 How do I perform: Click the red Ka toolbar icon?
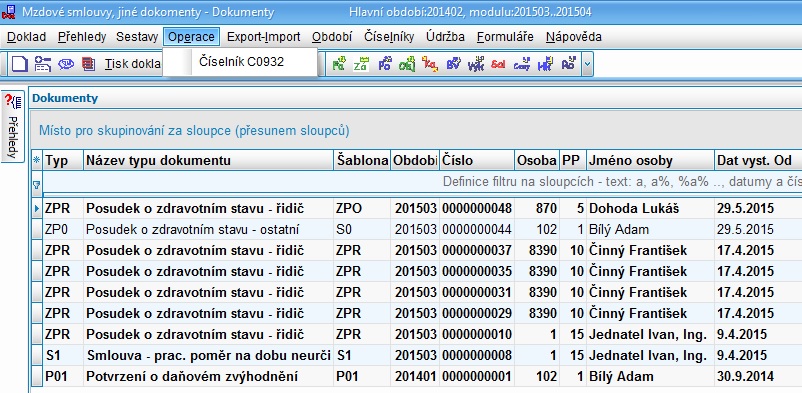pos(430,64)
